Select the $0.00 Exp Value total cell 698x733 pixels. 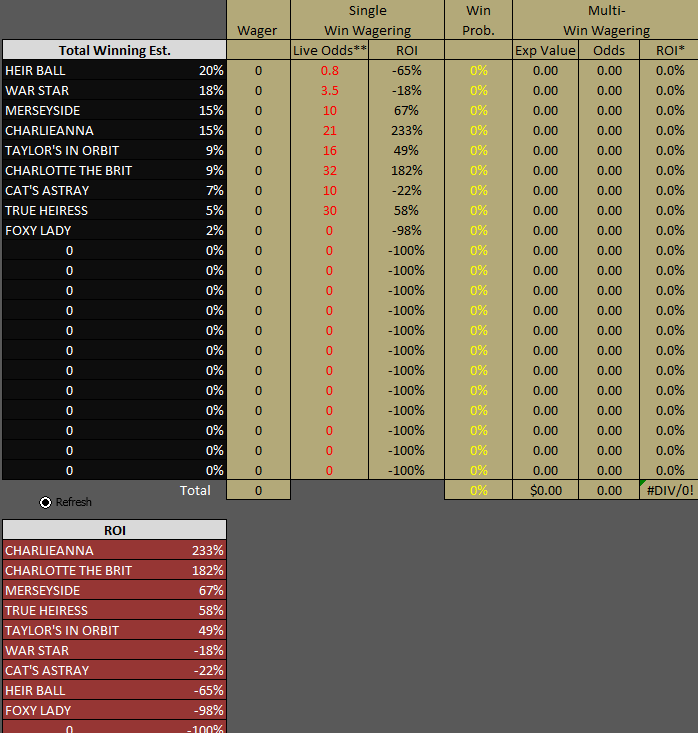(x=545, y=490)
